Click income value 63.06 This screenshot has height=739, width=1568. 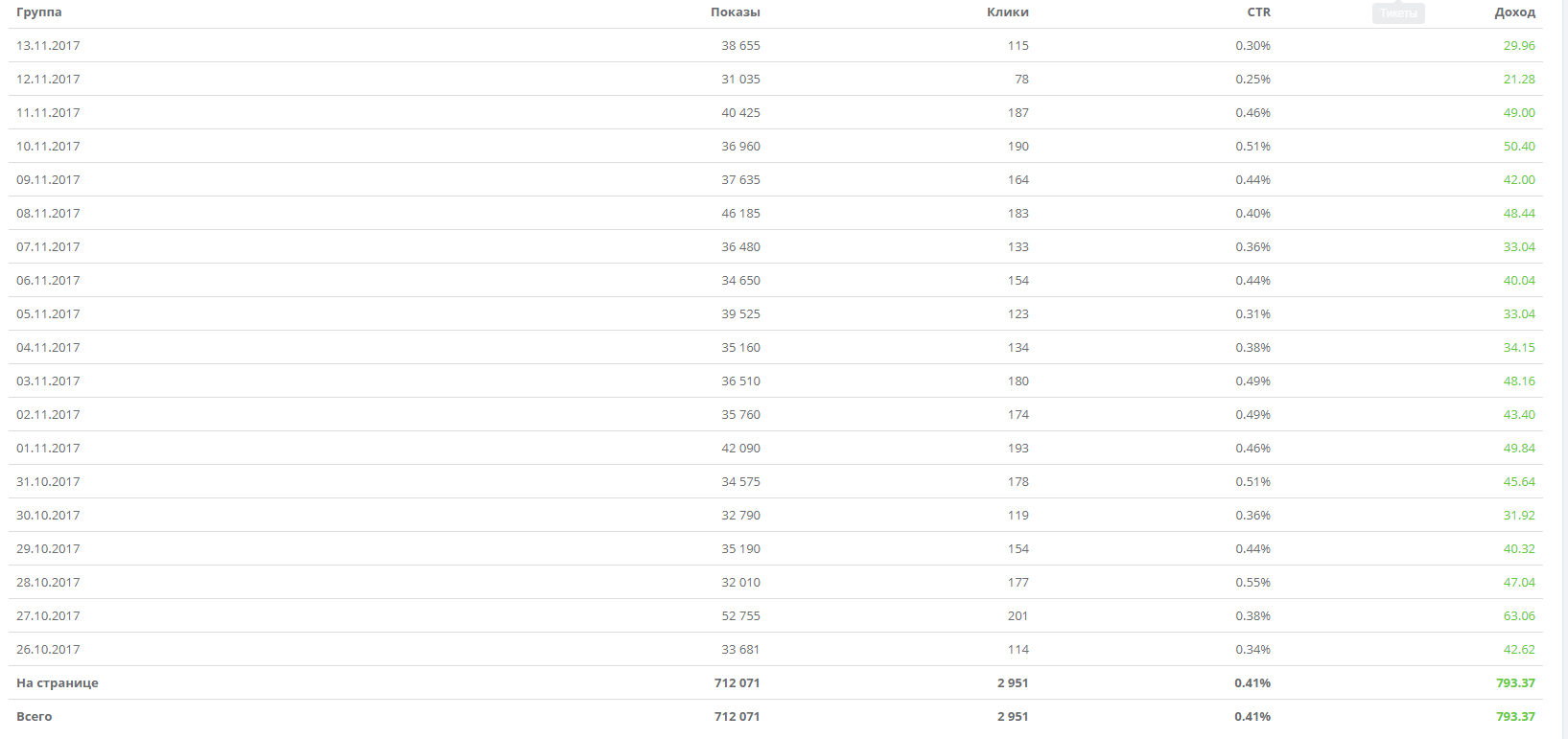(1519, 616)
